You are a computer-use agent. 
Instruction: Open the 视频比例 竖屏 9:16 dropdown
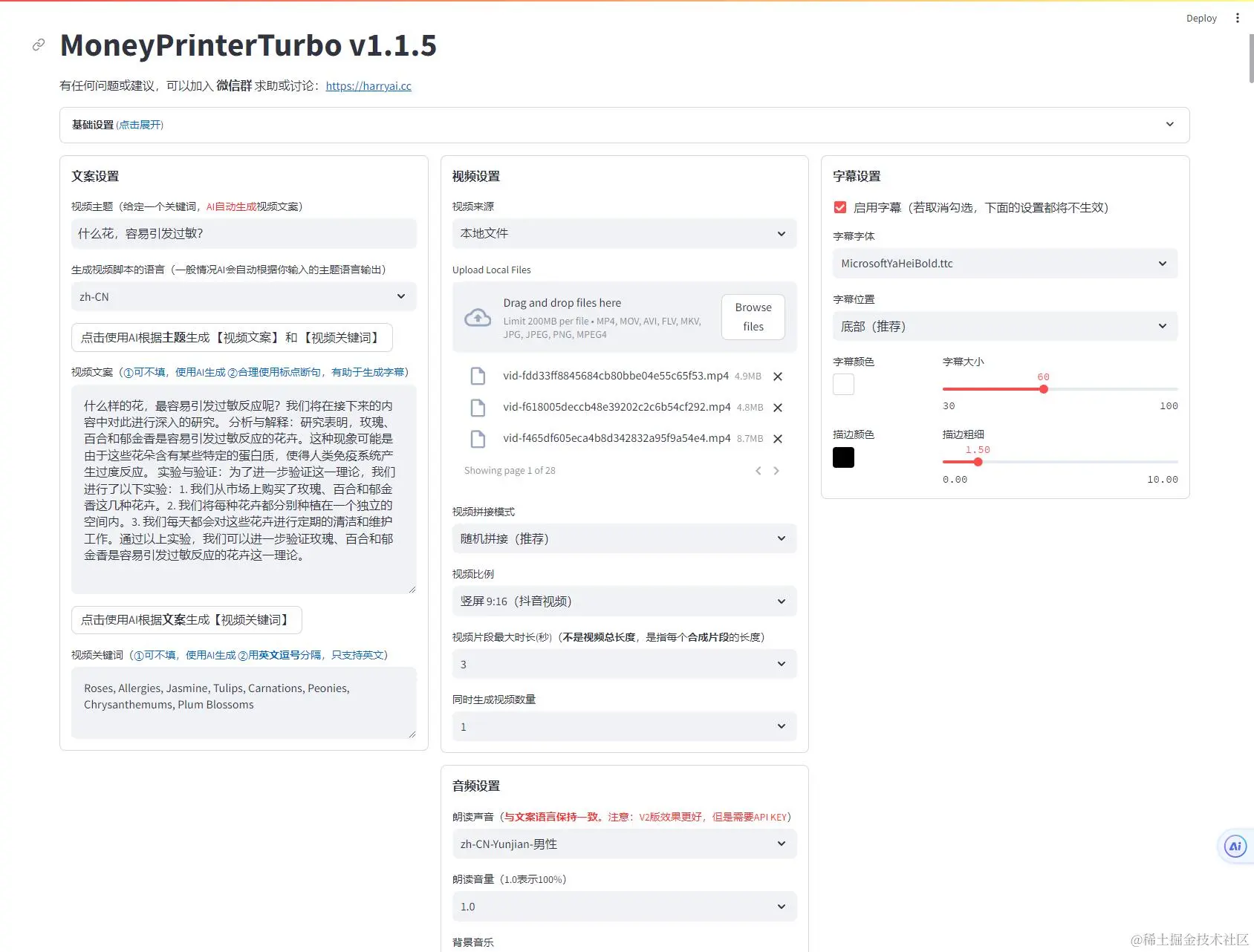(x=624, y=601)
